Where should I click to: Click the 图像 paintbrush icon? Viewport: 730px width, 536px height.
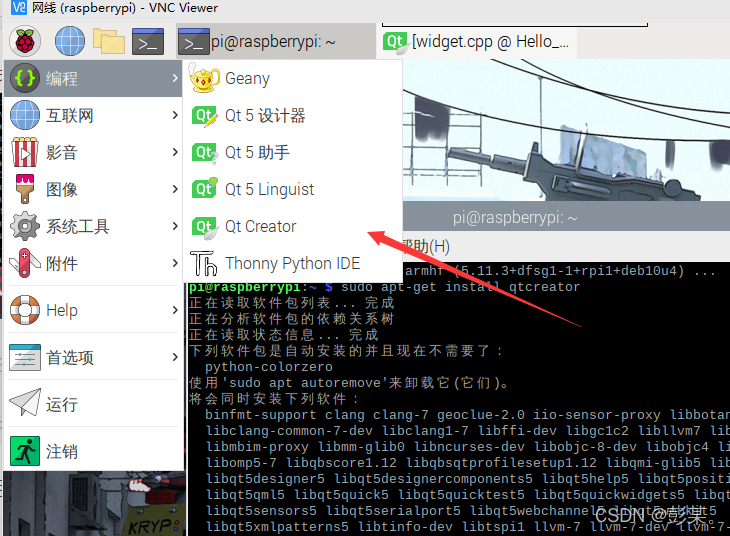(x=24, y=189)
